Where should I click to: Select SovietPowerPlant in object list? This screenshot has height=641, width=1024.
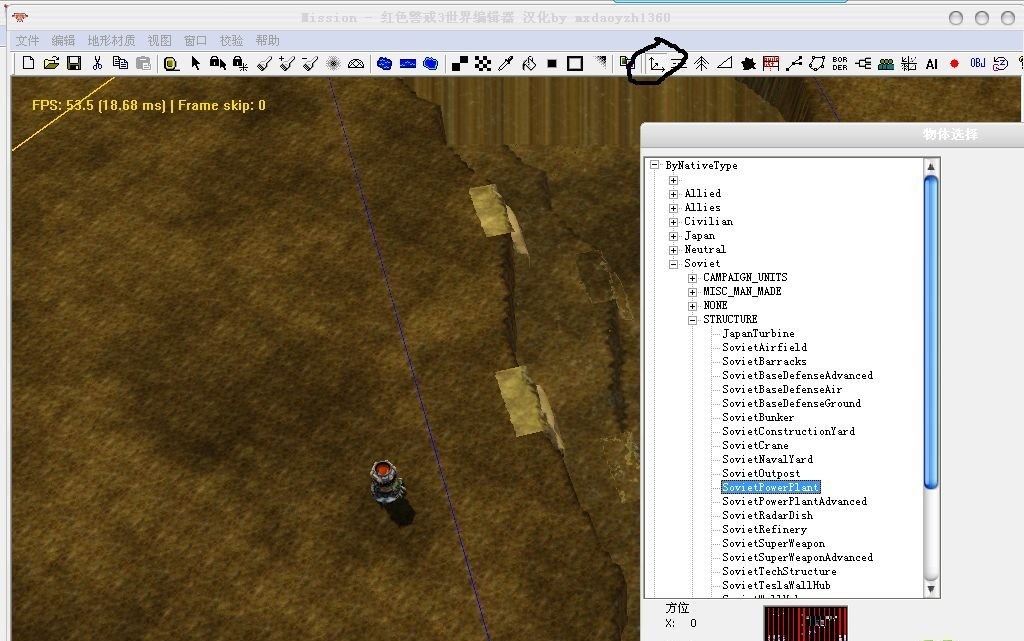(771, 488)
